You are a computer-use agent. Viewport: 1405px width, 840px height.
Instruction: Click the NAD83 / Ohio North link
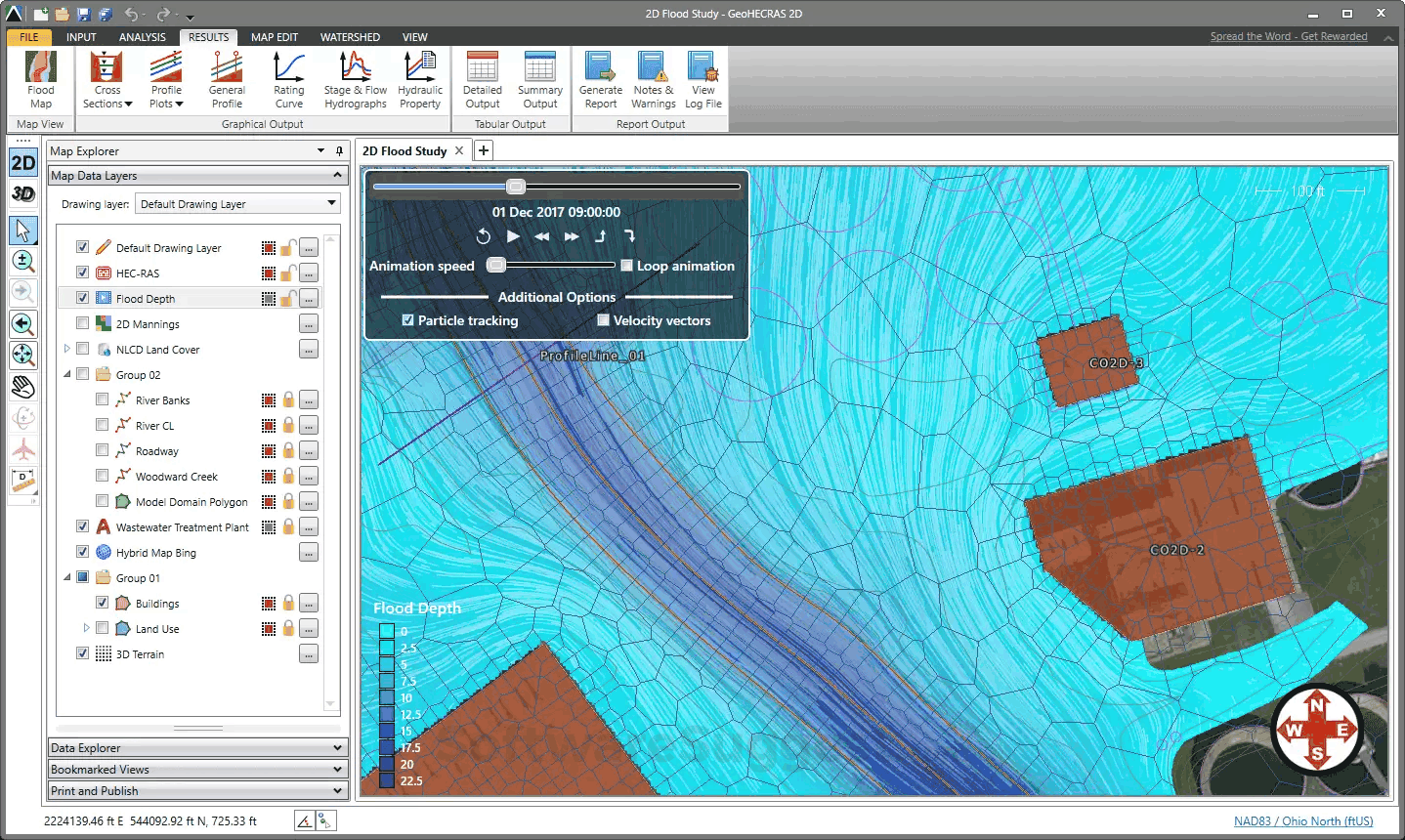tap(1302, 821)
